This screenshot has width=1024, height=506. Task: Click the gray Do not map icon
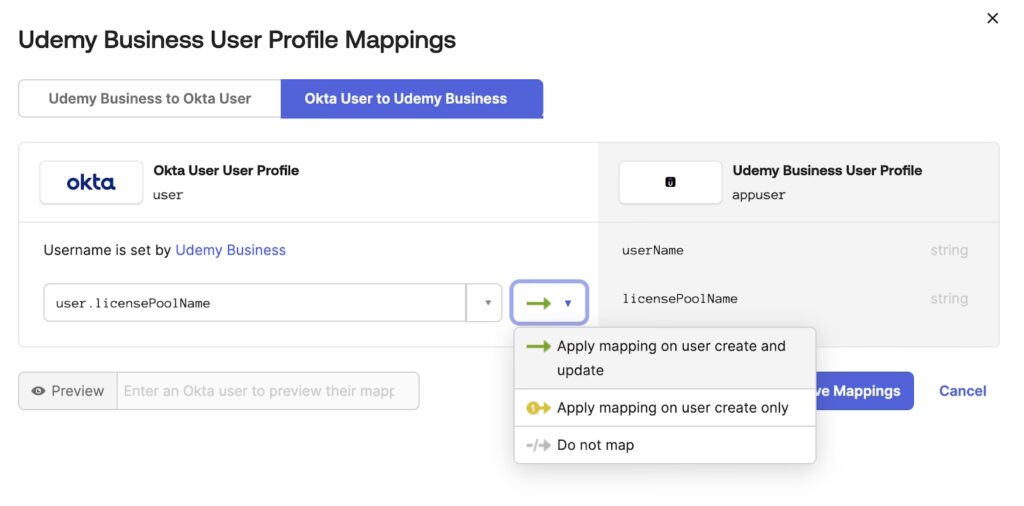[538, 445]
